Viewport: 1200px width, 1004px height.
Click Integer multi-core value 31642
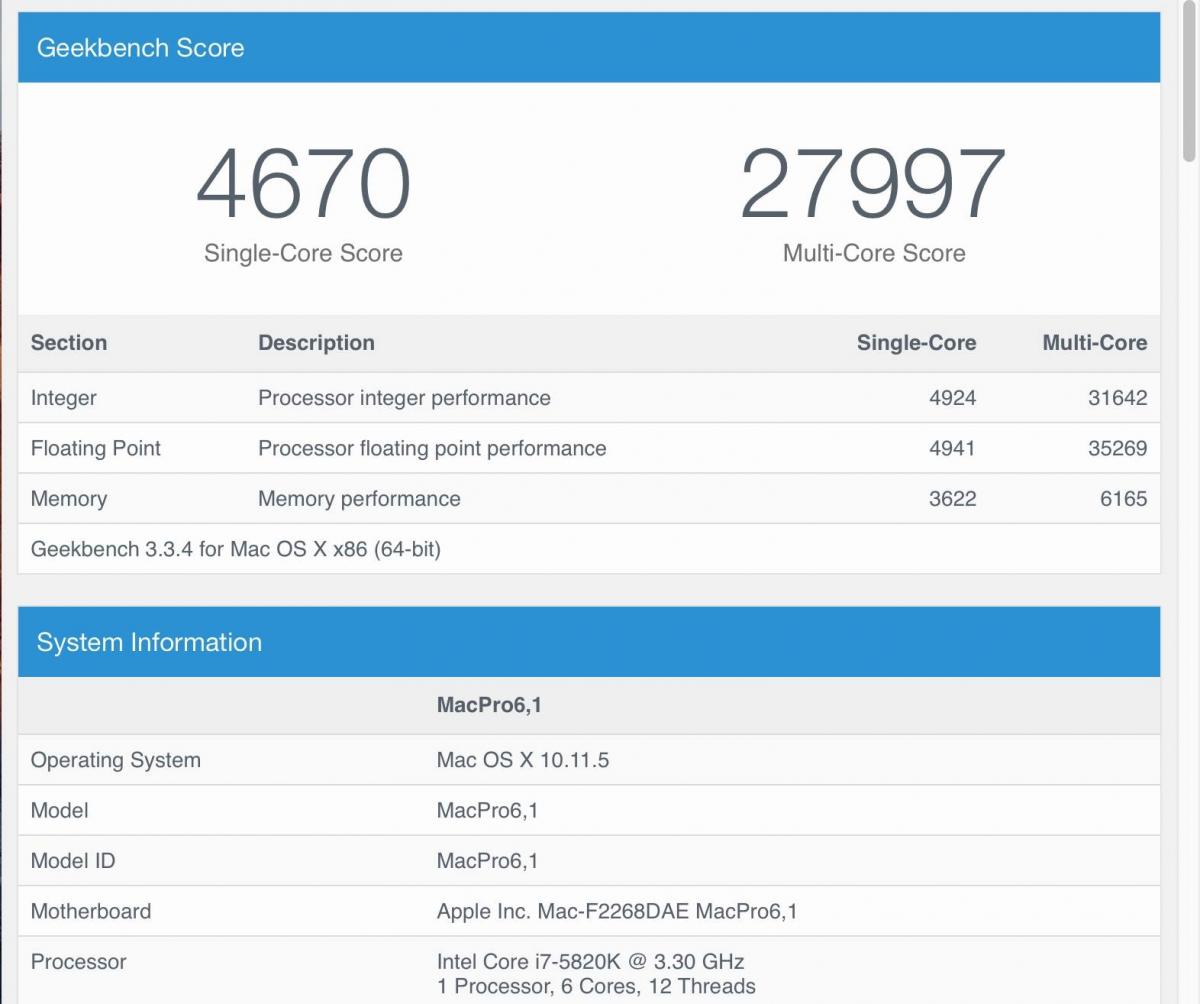1117,398
